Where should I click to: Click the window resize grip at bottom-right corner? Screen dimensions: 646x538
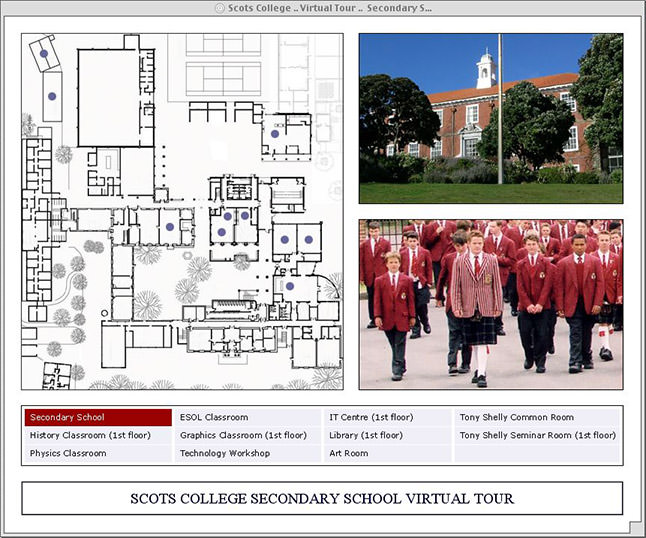coord(636,528)
